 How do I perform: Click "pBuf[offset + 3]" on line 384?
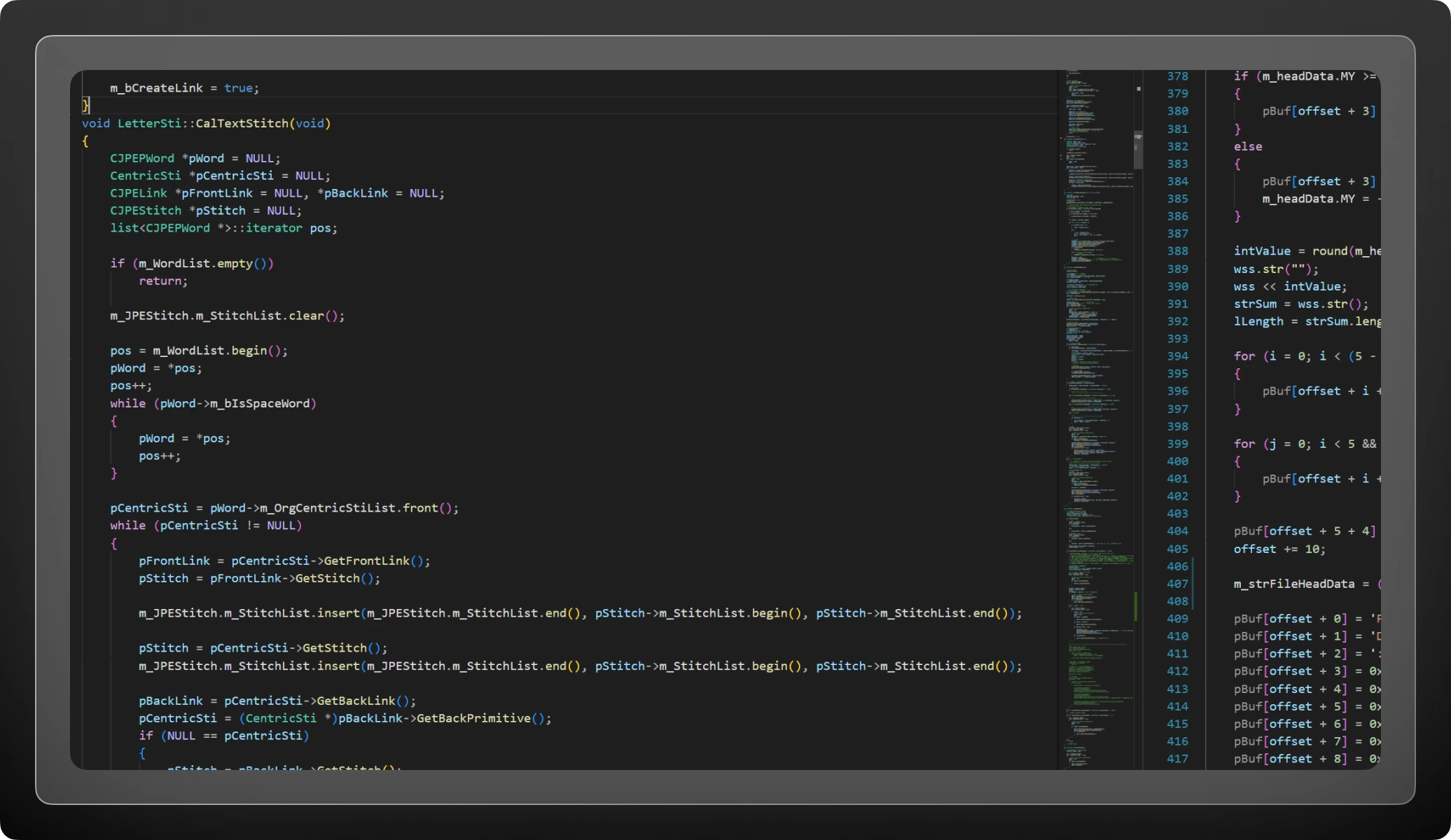click(1319, 181)
